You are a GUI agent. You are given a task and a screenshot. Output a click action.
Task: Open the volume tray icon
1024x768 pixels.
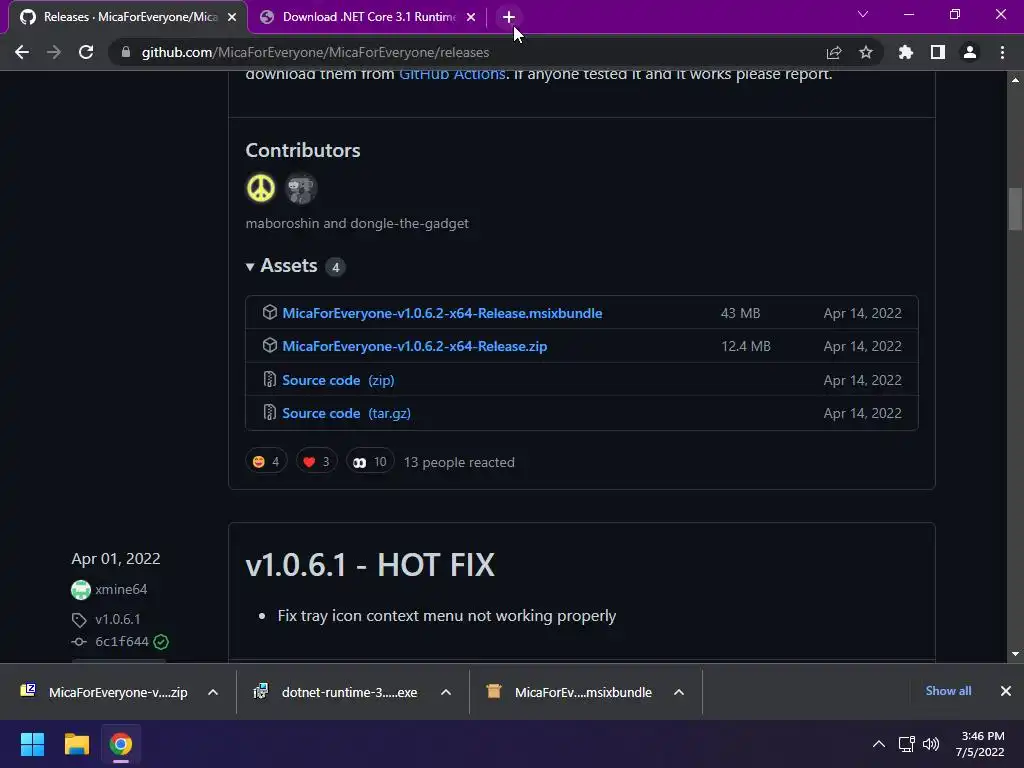(x=931, y=744)
